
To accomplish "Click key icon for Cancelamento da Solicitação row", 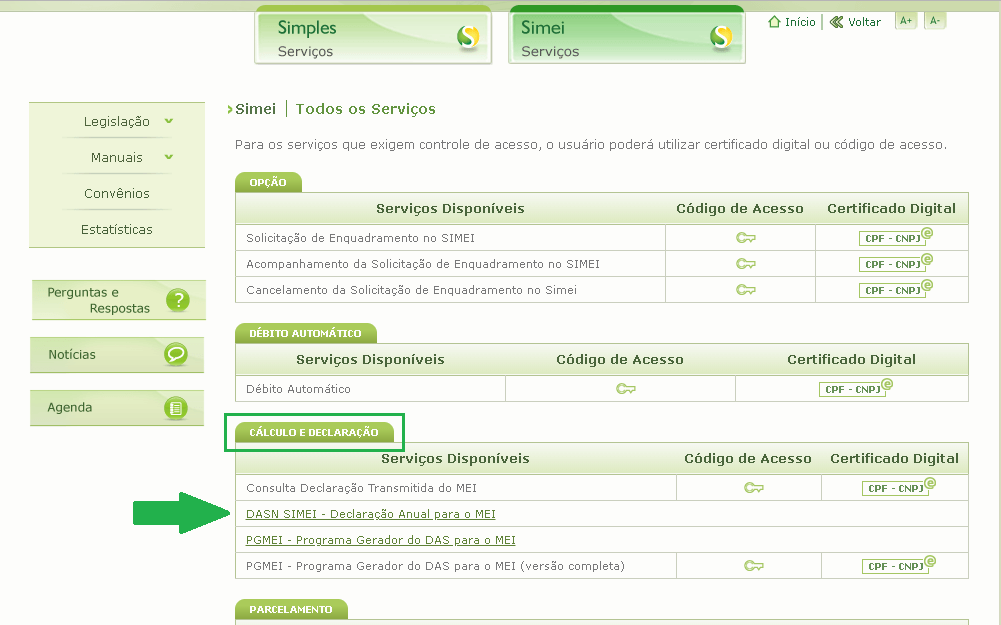I will click(x=746, y=290).
